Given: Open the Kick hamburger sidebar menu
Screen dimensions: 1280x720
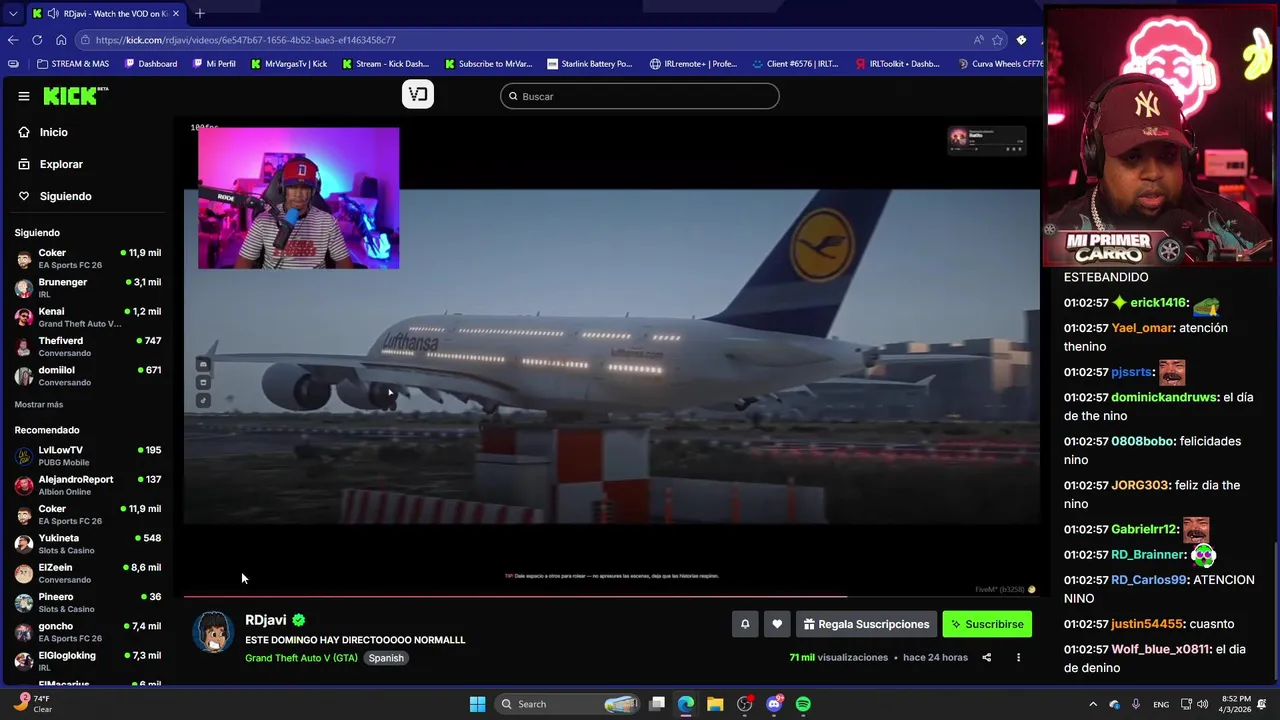Looking at the screenshot, I should click(24, 96).
